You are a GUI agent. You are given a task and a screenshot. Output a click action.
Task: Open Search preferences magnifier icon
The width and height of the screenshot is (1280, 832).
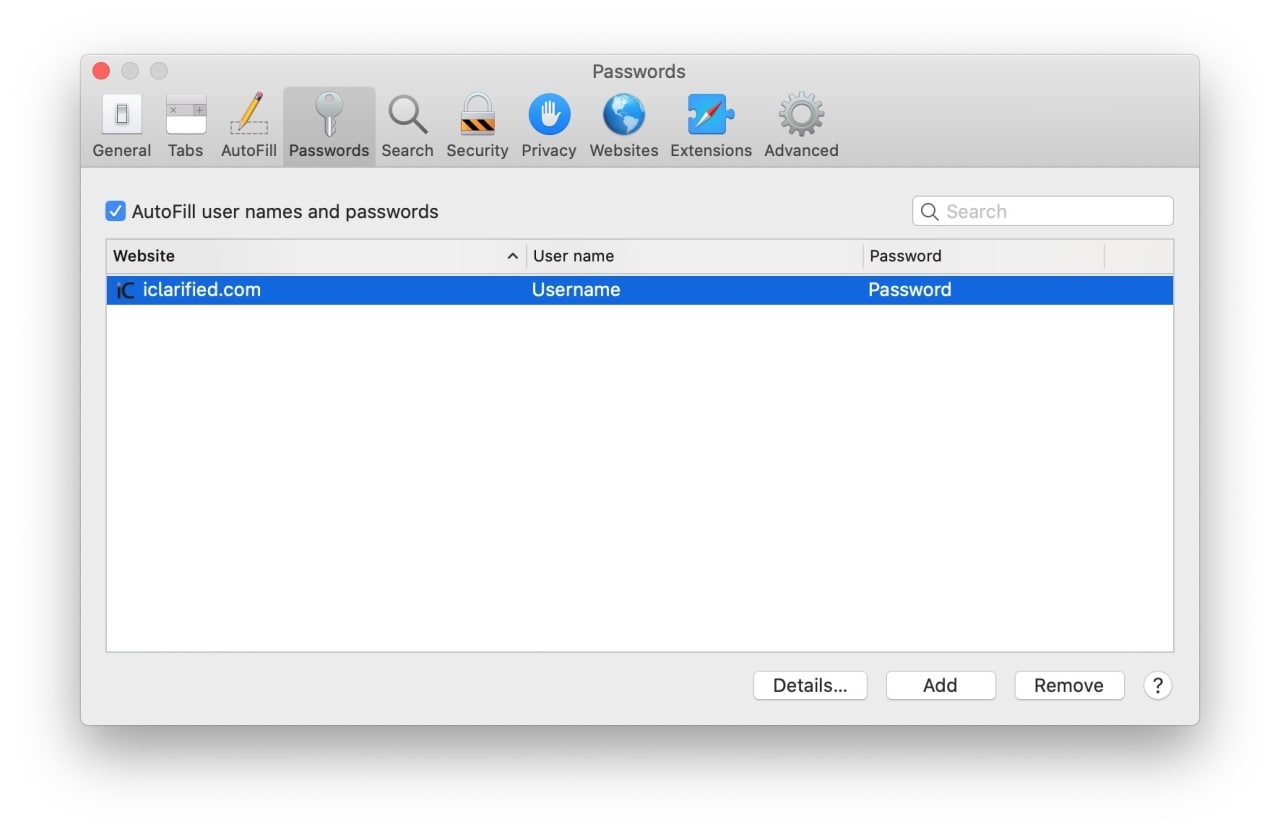407,126
